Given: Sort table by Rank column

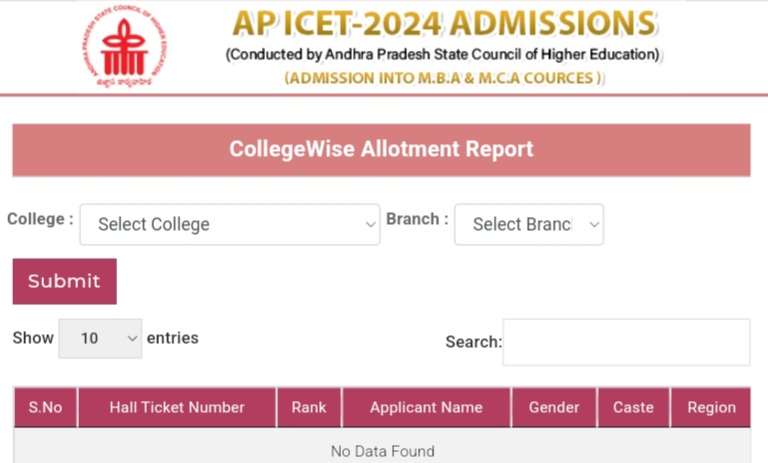Looking at the screenshot, I should click(x=309, y=407).
